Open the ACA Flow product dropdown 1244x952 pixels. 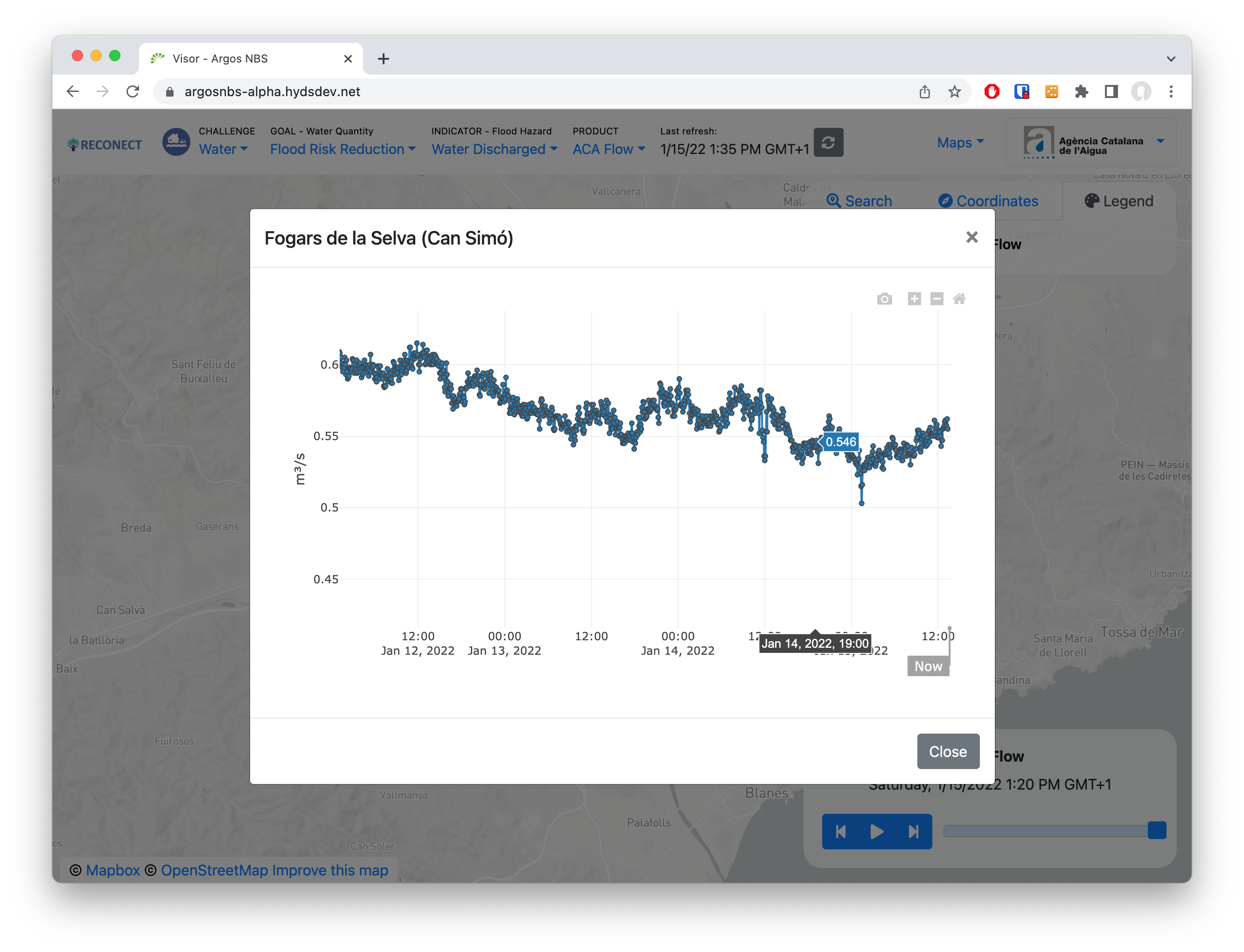point(609,149)
